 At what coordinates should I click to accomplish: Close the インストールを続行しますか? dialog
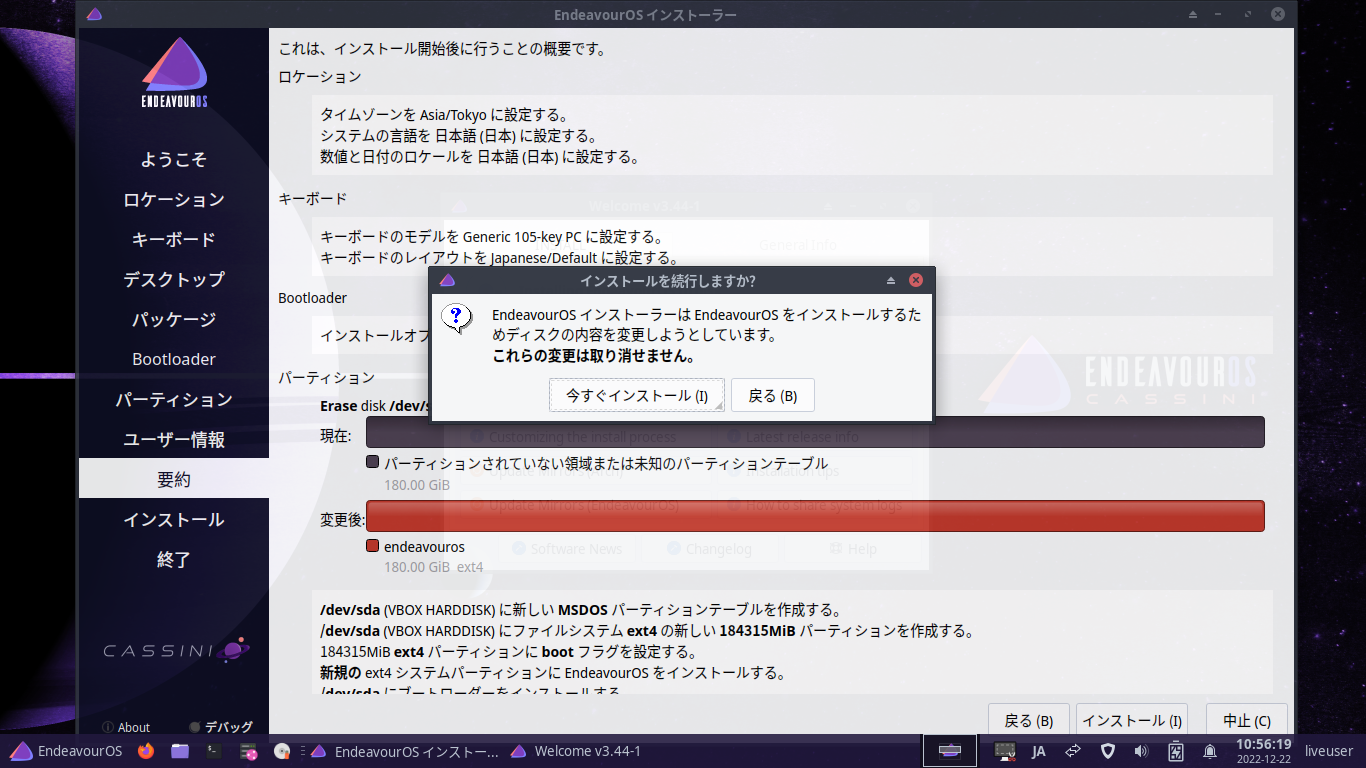click(915, 281)
